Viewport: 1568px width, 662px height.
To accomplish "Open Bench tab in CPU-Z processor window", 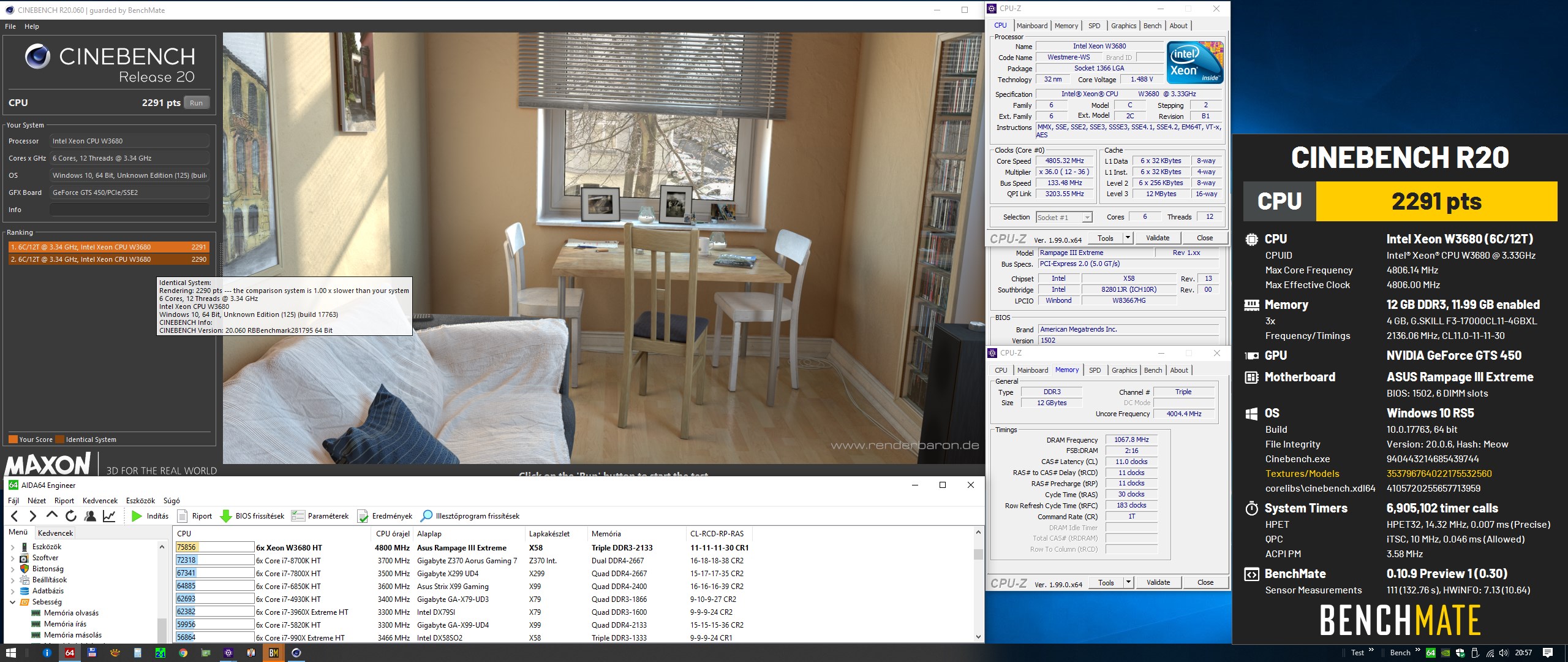I will click(1152, 26).
